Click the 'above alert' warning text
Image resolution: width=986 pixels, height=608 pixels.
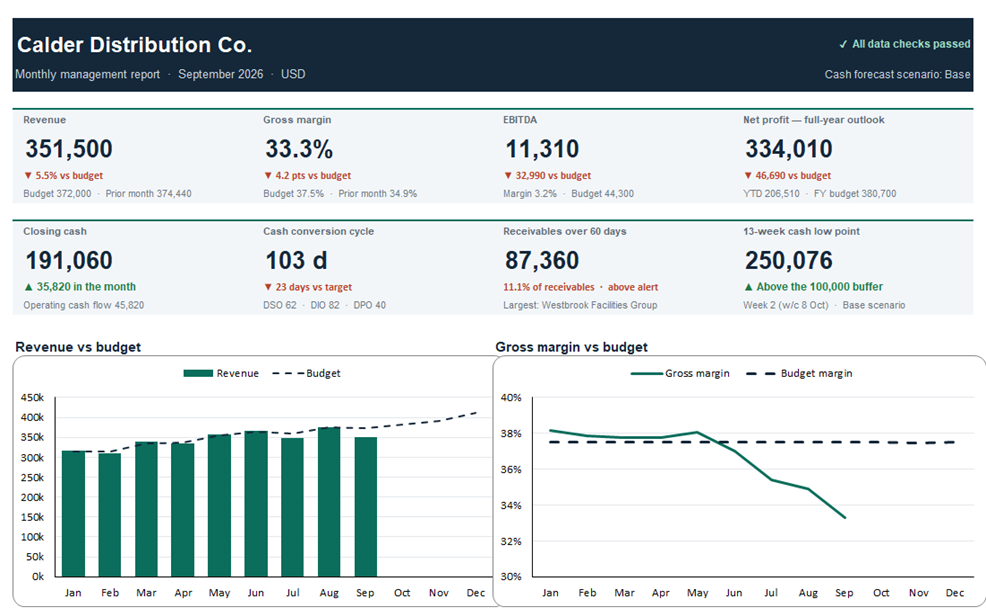pos(633,287)
